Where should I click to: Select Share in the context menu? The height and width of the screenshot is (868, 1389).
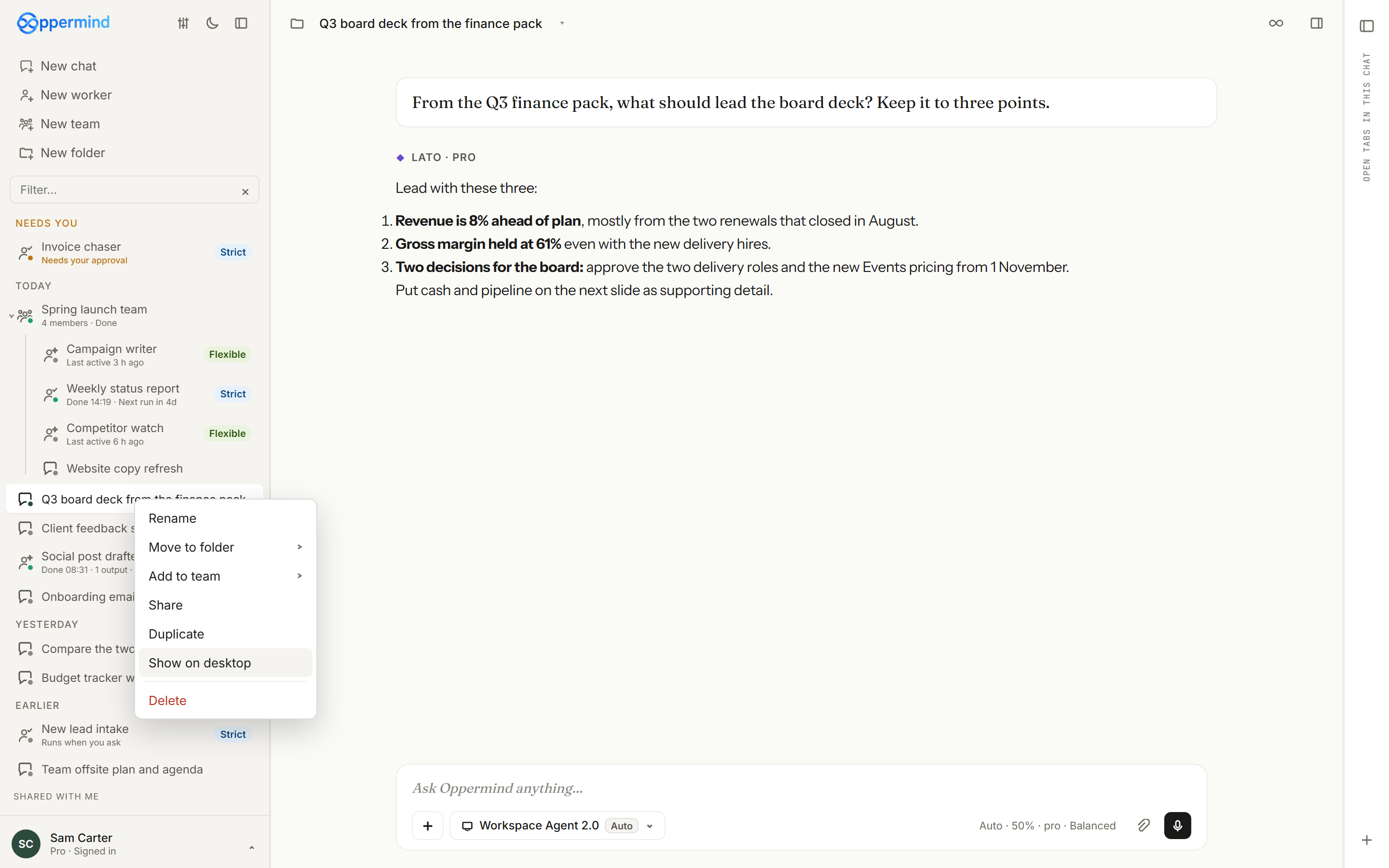225,605
